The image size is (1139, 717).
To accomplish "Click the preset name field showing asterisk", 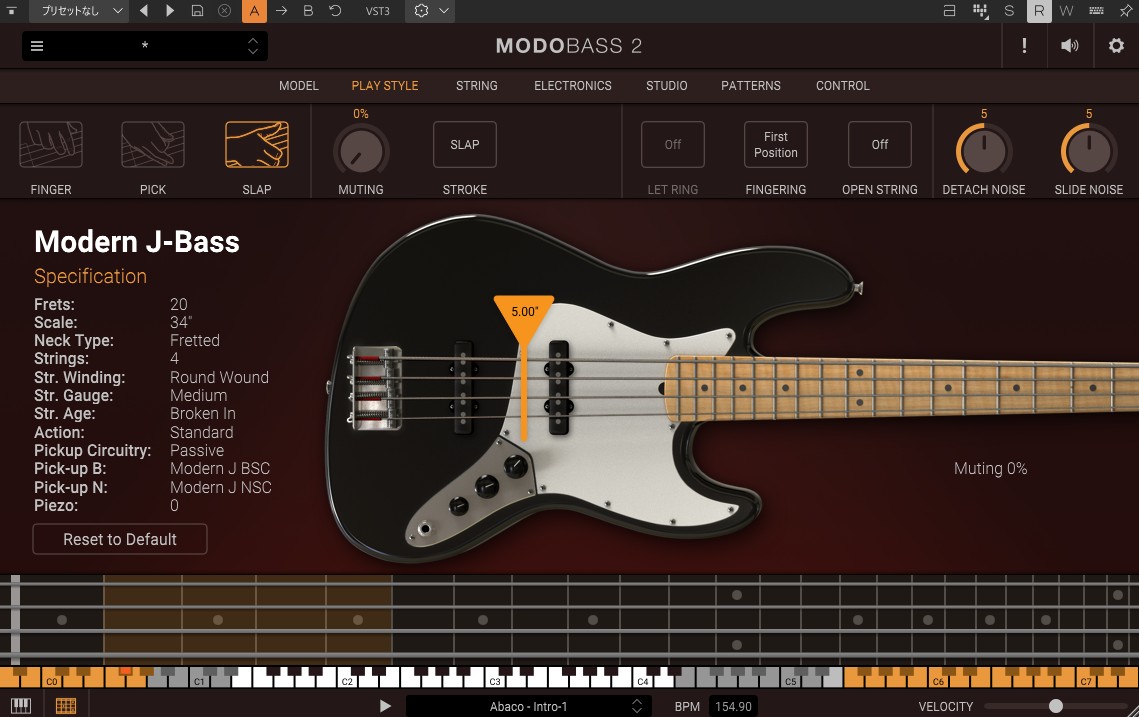I will (145, 46).
